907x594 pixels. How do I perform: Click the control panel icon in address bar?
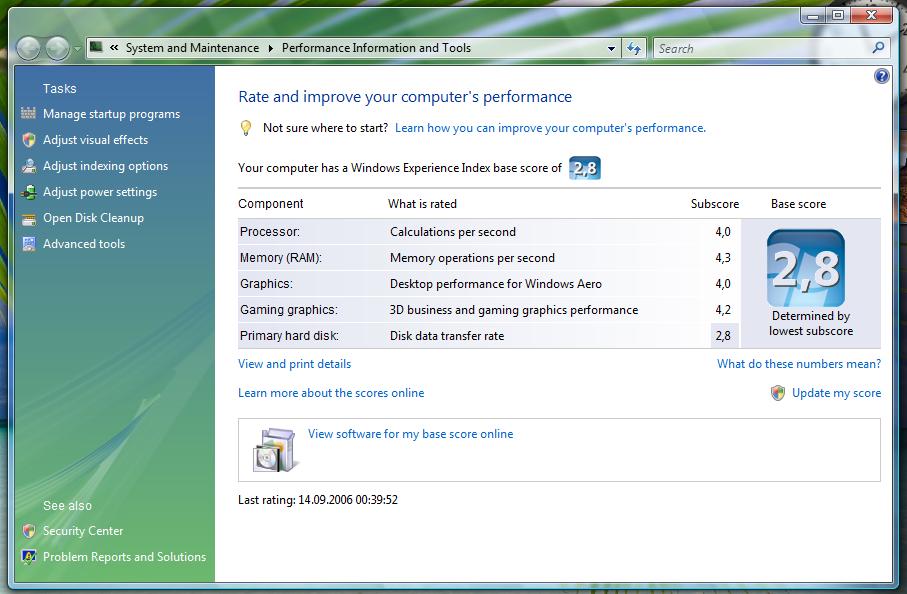96,47
